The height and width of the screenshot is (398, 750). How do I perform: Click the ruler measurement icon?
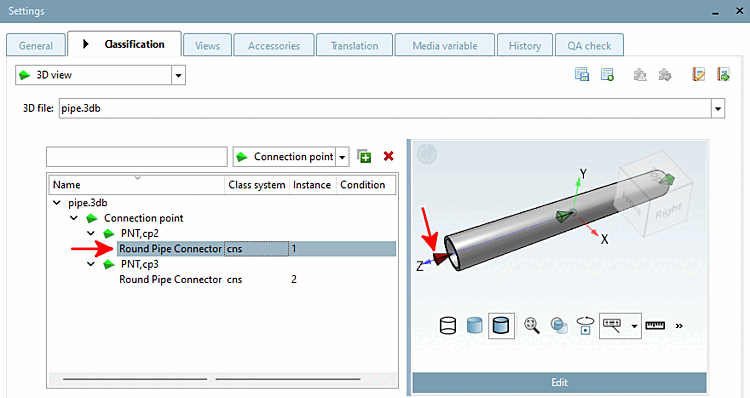tap(655, 326)
